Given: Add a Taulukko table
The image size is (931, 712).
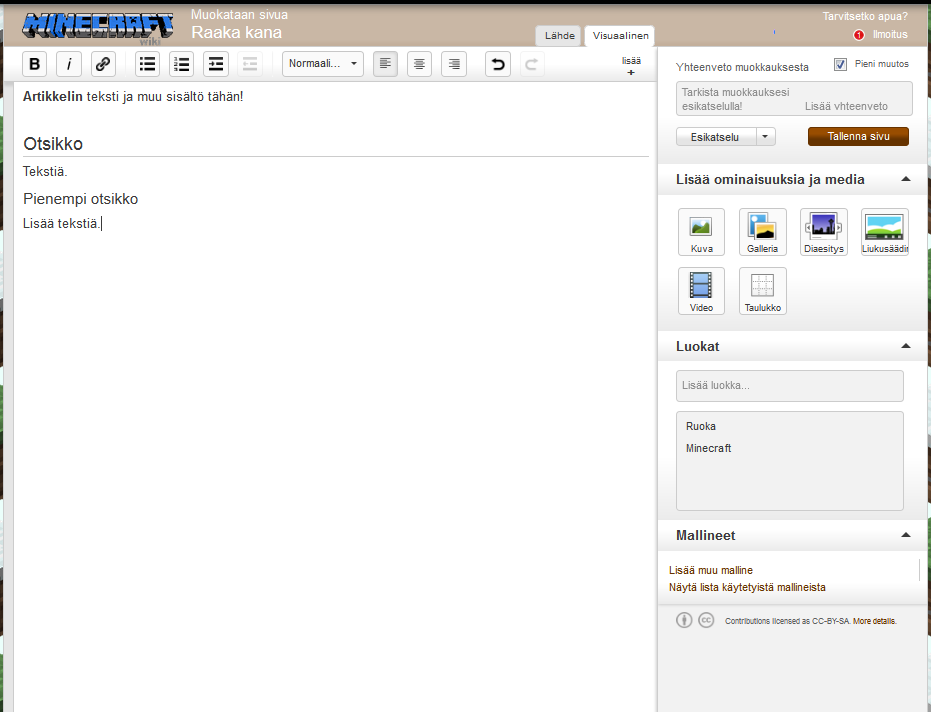Looking at the screenshot, I should 762,291.
